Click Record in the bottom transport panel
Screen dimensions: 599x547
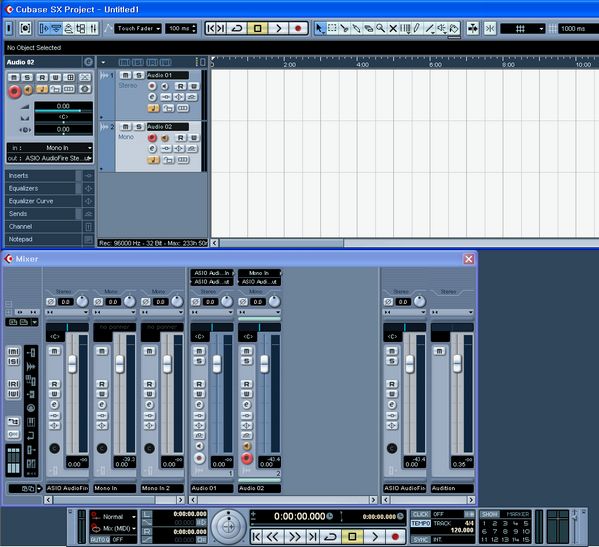[x=395, y=537]
